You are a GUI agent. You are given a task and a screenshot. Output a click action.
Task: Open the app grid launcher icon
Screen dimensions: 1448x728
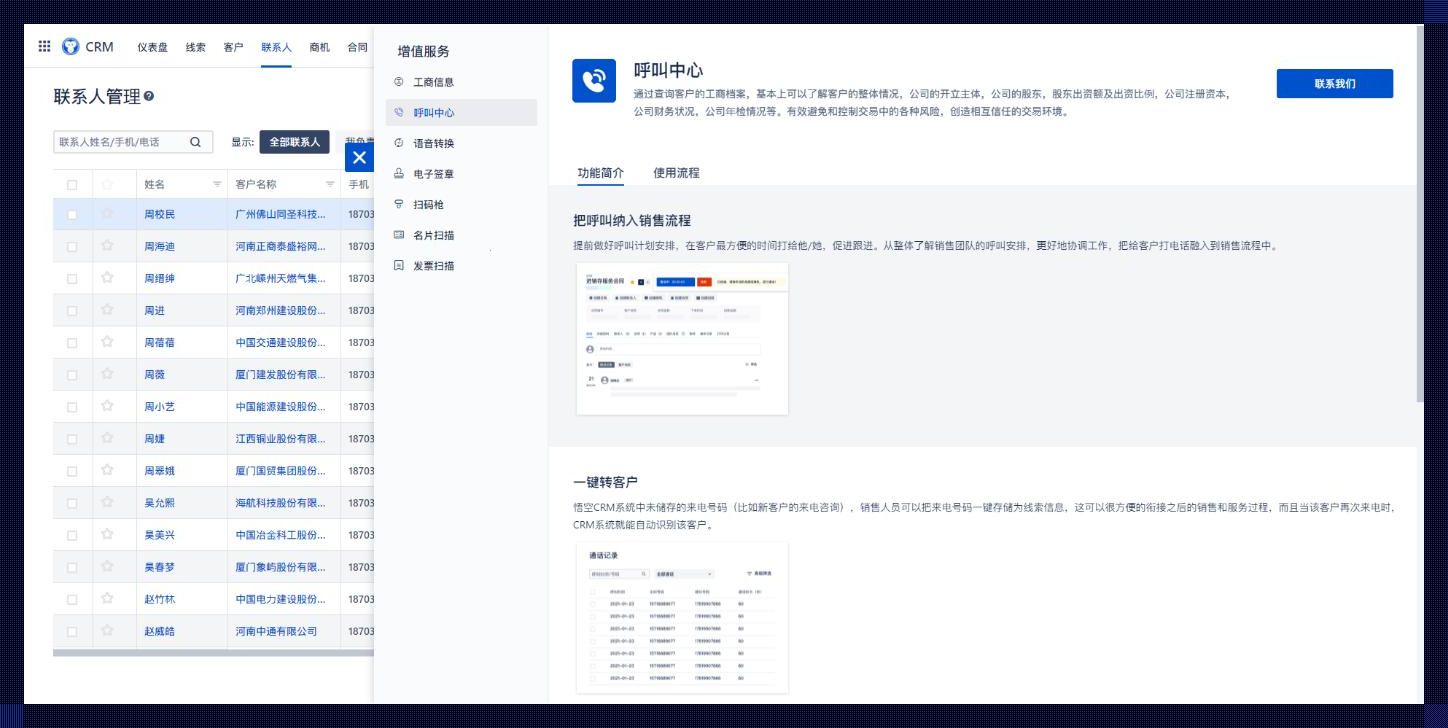pos(44,47)
